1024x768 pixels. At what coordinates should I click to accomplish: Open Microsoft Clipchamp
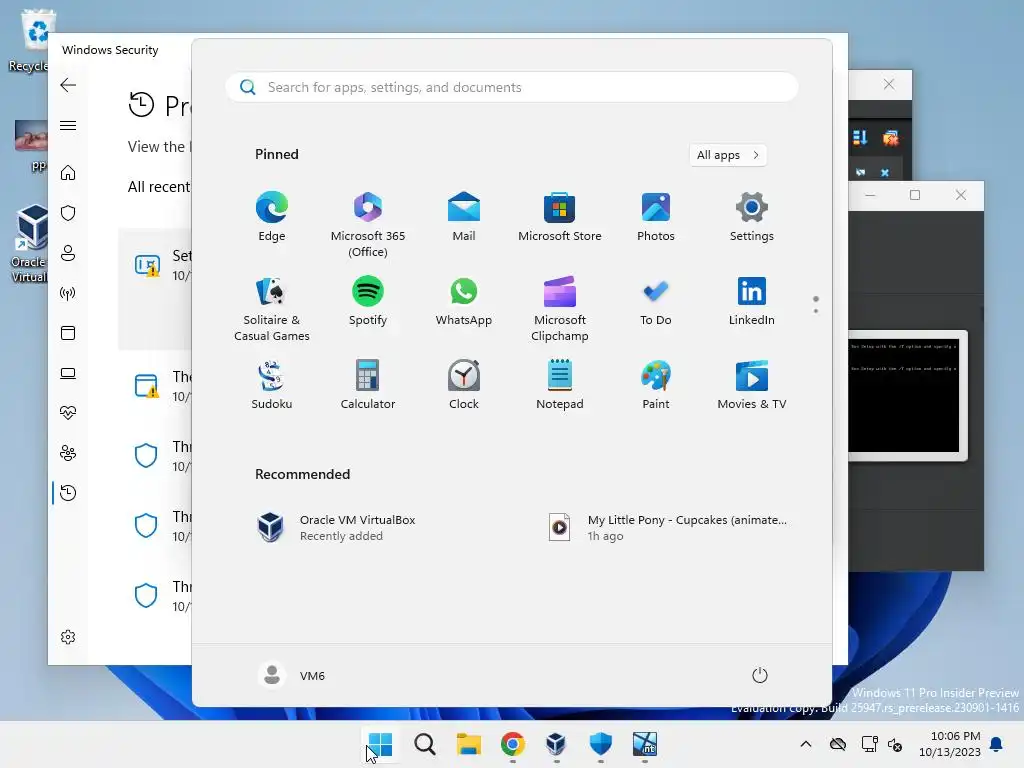pyautogui.click(x=560, y=309)
